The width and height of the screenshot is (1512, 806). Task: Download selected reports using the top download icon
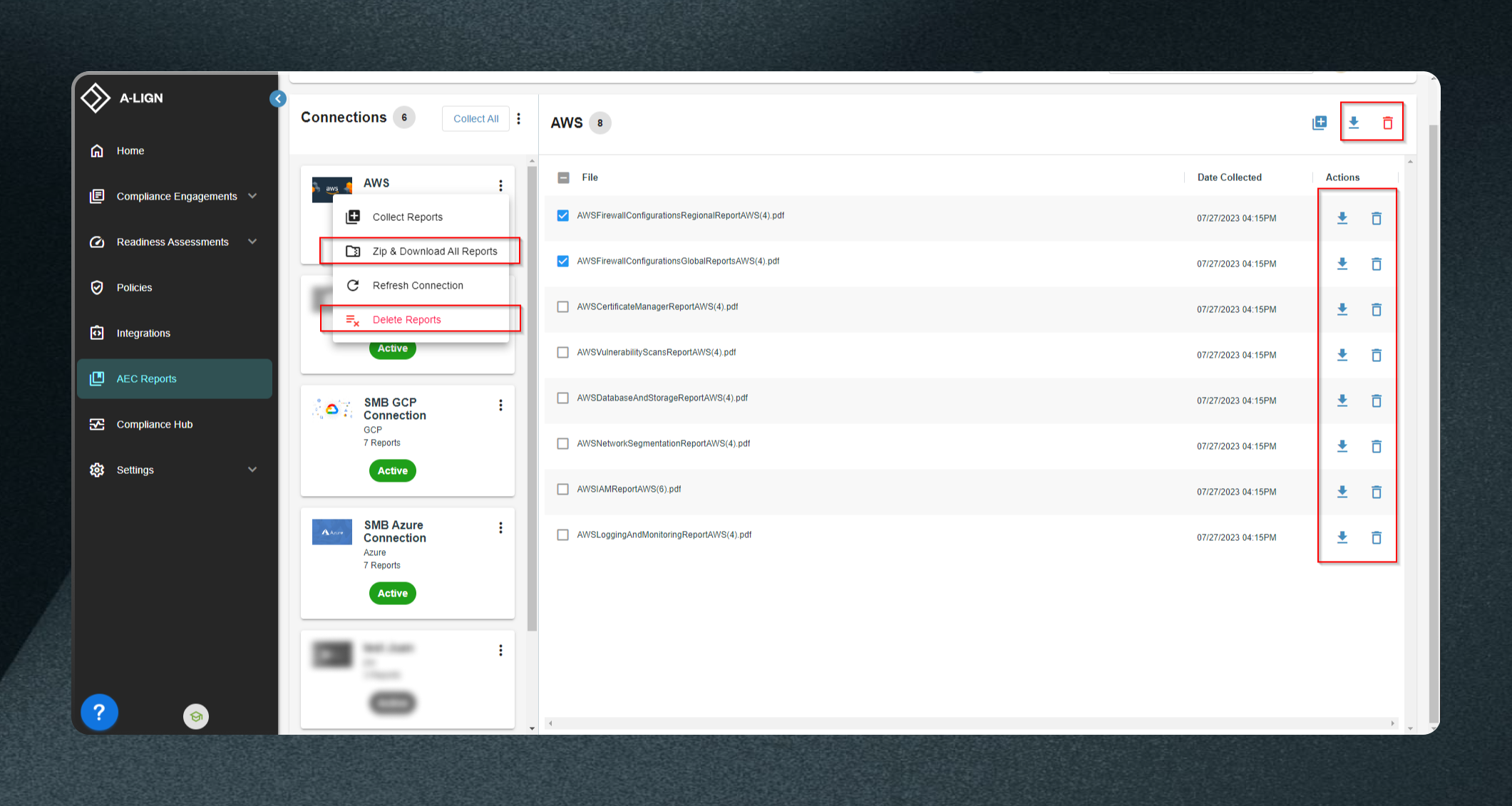pos(1354,123)
